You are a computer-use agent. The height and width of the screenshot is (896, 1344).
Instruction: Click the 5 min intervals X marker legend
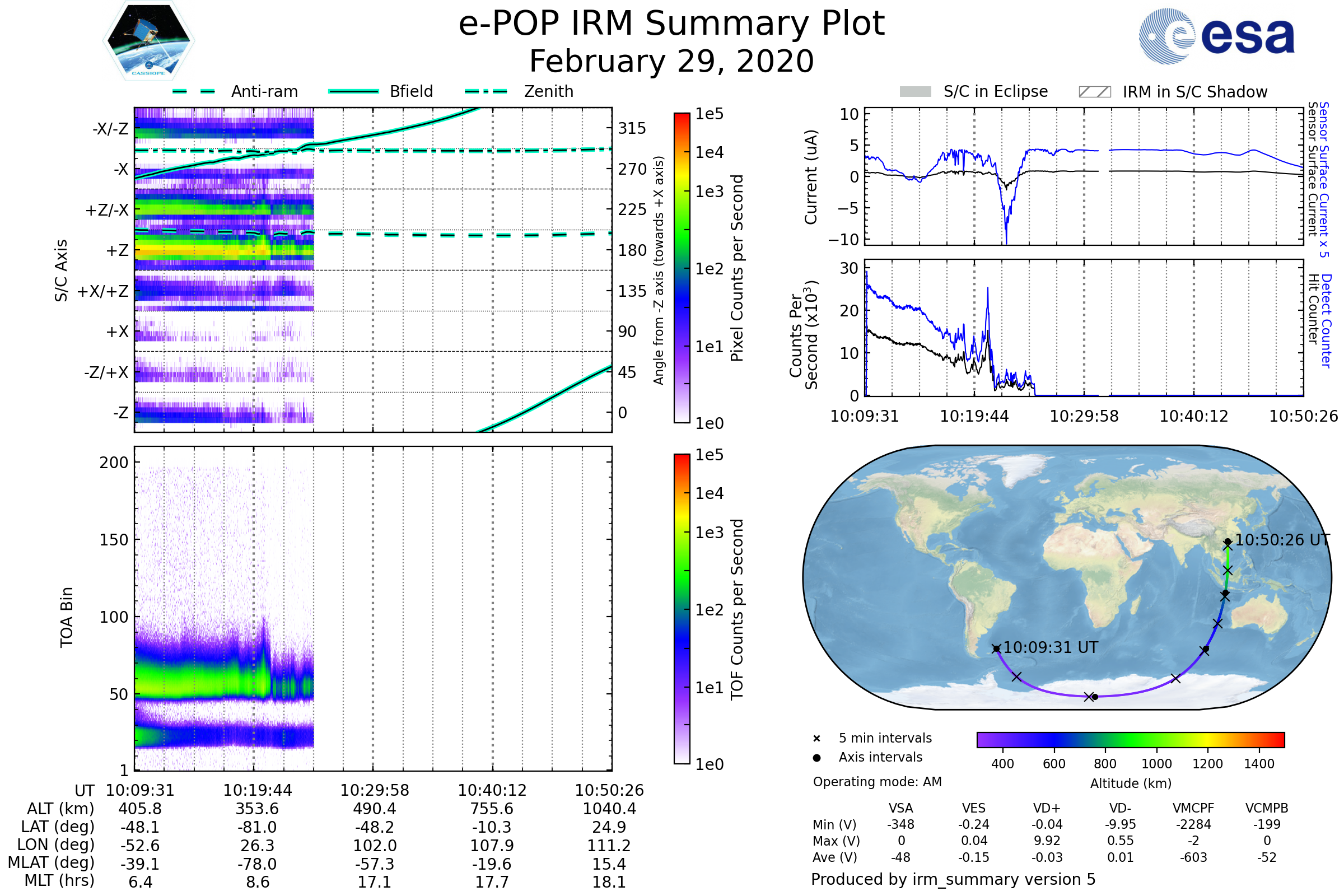click(x=816, y=739)
